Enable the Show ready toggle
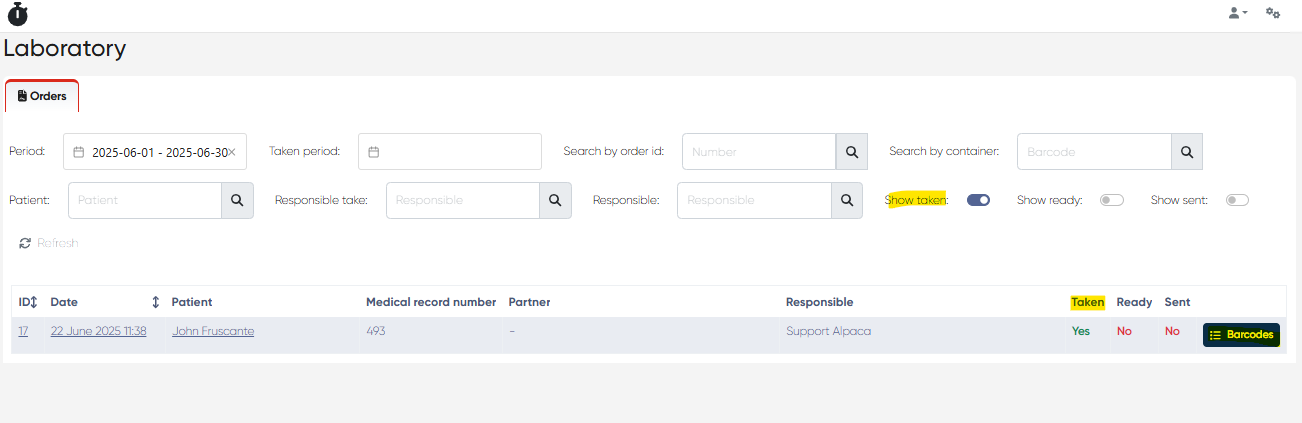The width and height of the screenshot is (1302, 423). coord(1111,200)
